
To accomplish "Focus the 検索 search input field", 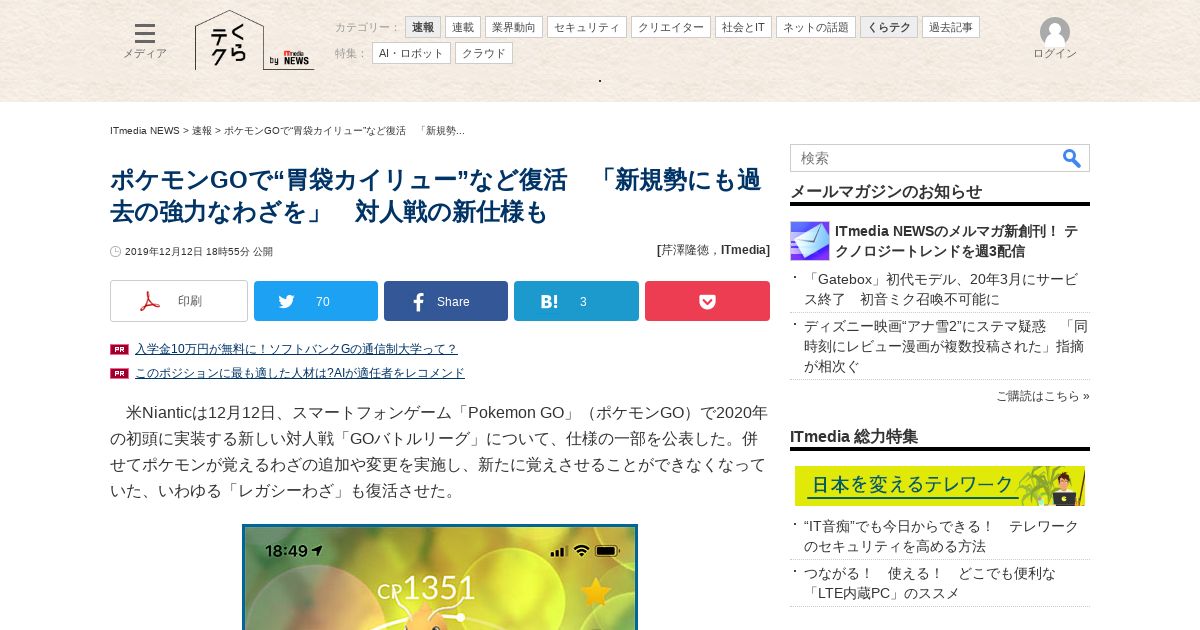I will click(x=925, y=158).
